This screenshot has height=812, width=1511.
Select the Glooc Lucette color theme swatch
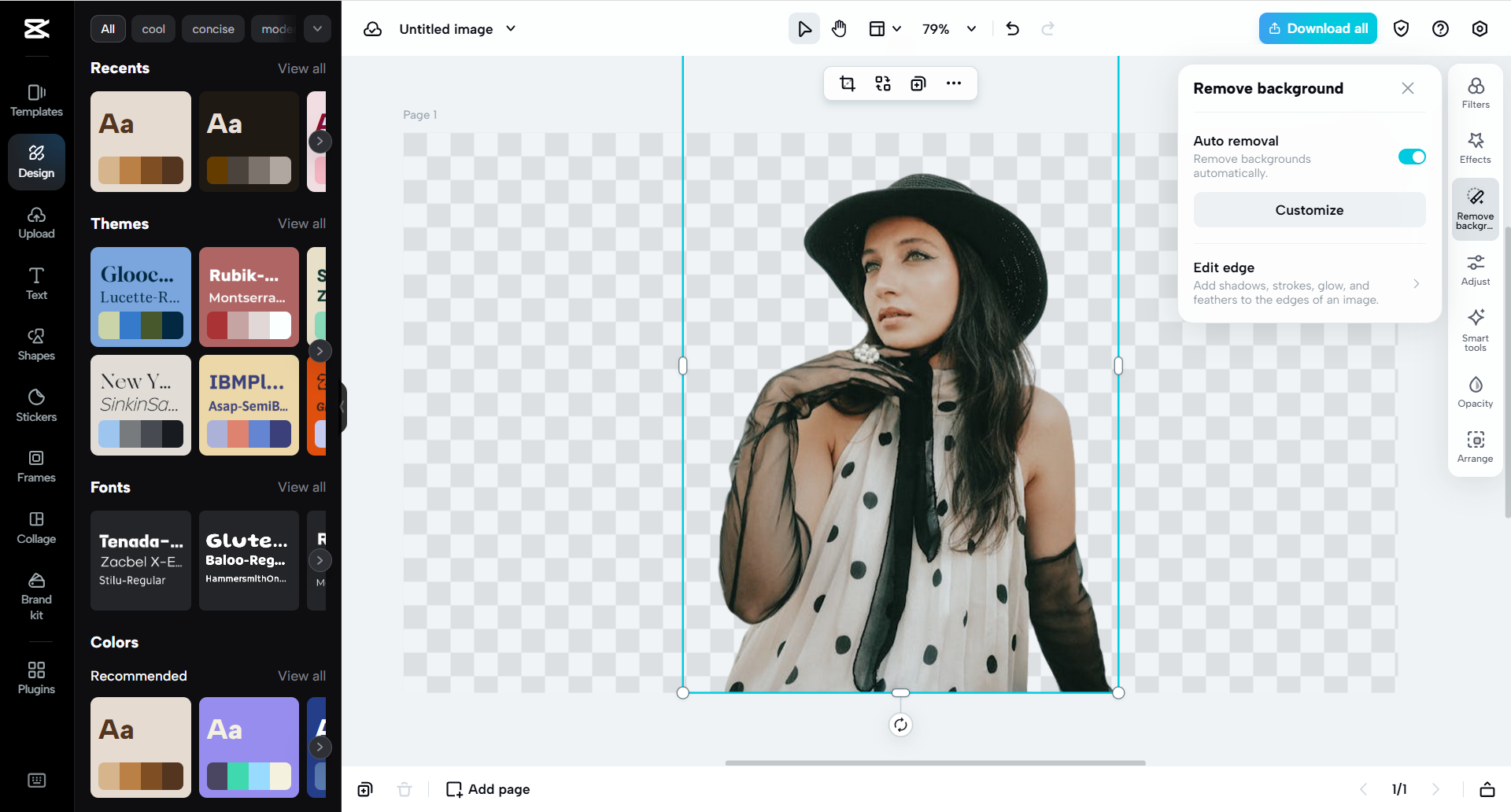coord(140,297)
